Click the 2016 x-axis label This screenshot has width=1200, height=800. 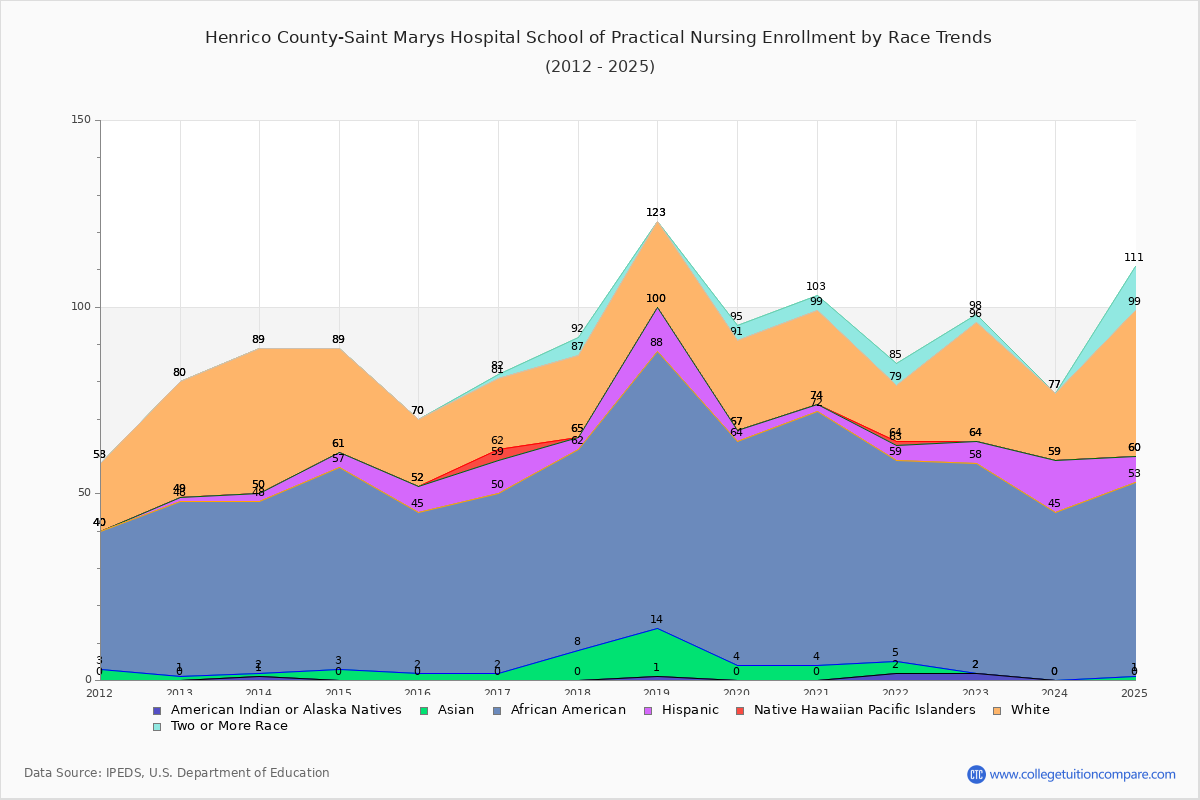(418, 693)
